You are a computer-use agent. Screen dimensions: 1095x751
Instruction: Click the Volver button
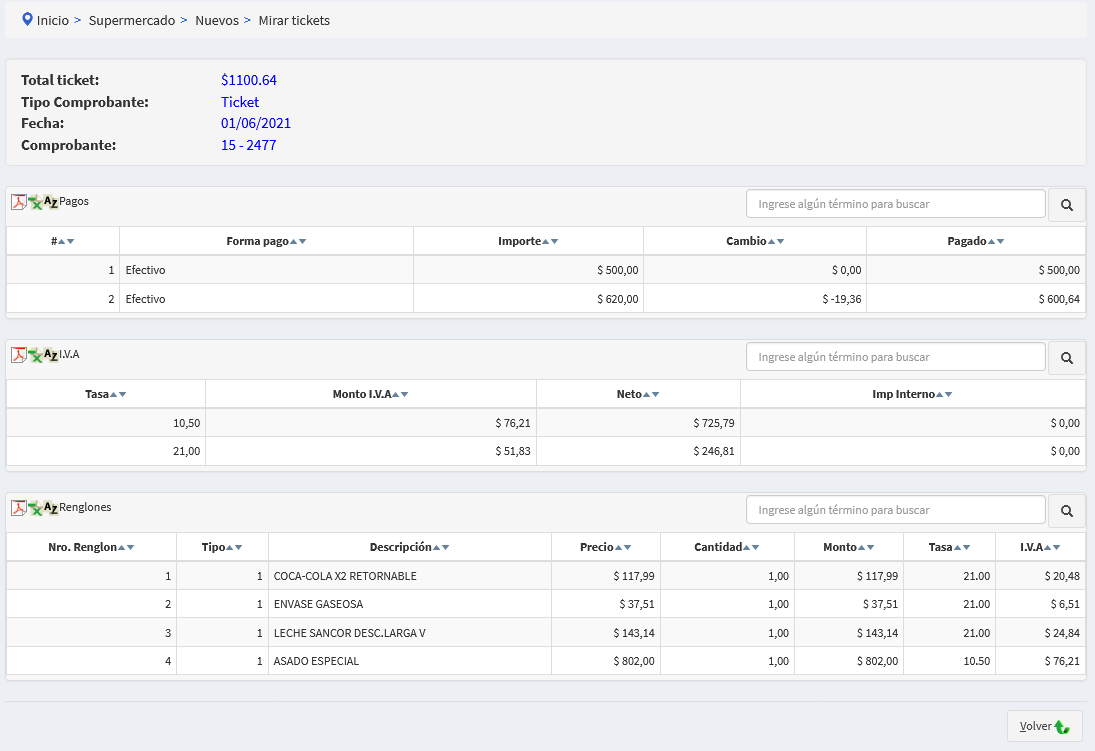(x=1044, y=726)
